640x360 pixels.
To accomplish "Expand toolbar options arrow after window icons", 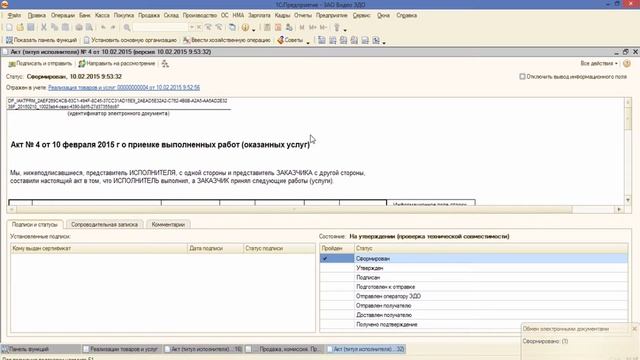I will tap(384, 42).
